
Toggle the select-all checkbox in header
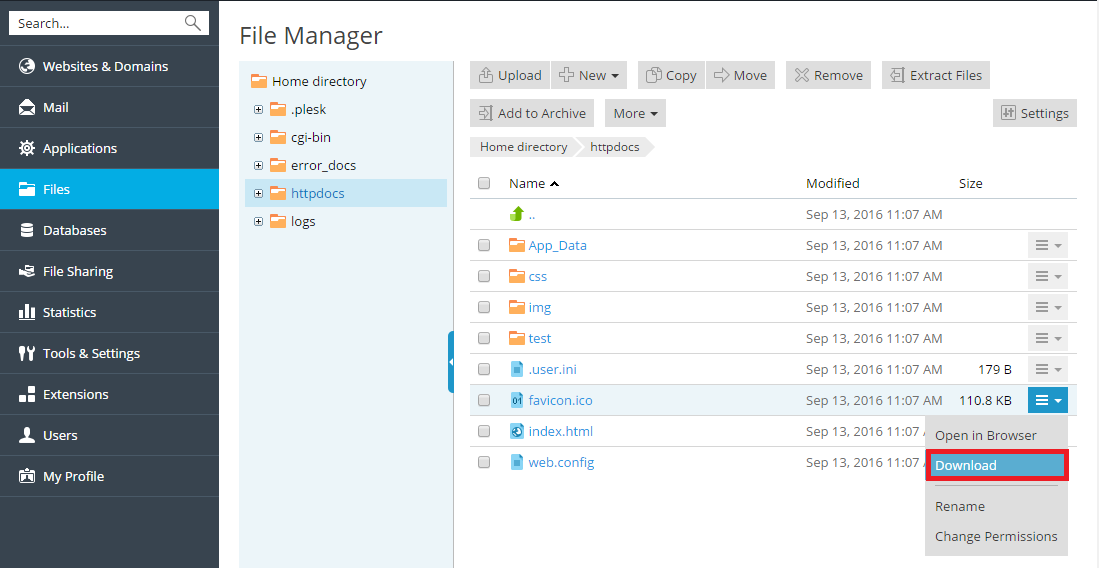[x=484, y=183]
